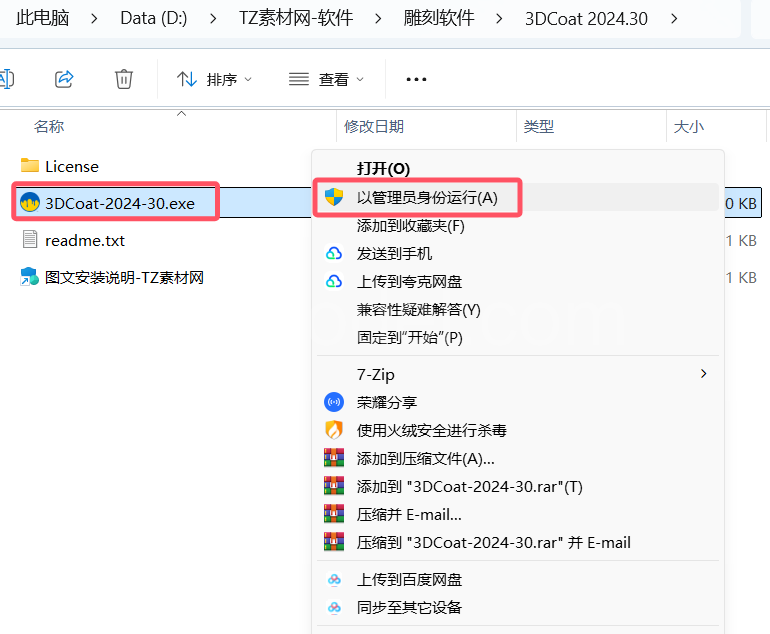770x634 pixels.
Task: Select the readme.txt file name
Action: (x=85, y=241)
